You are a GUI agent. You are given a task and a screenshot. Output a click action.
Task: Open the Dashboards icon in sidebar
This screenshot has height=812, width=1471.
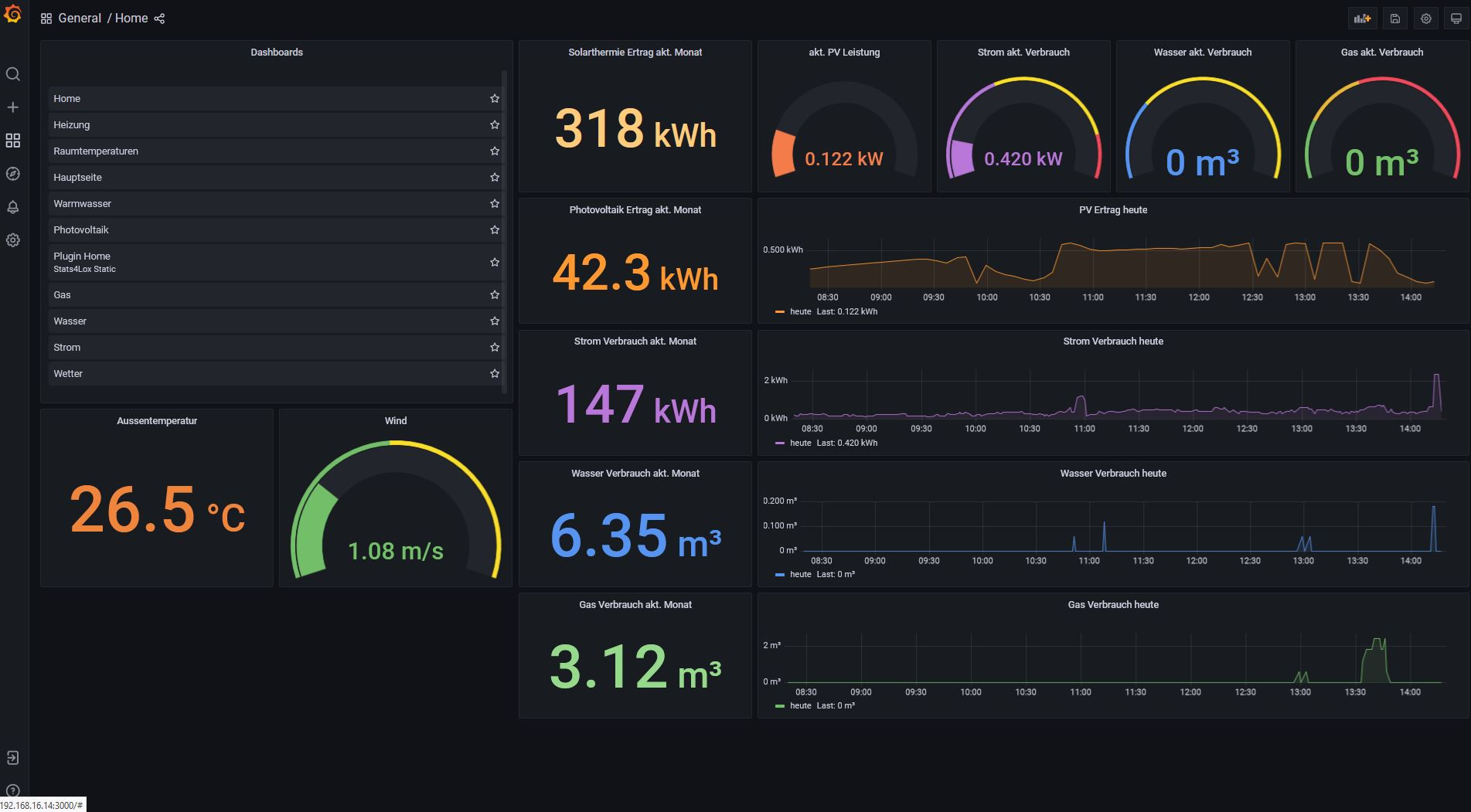(13, 141)
